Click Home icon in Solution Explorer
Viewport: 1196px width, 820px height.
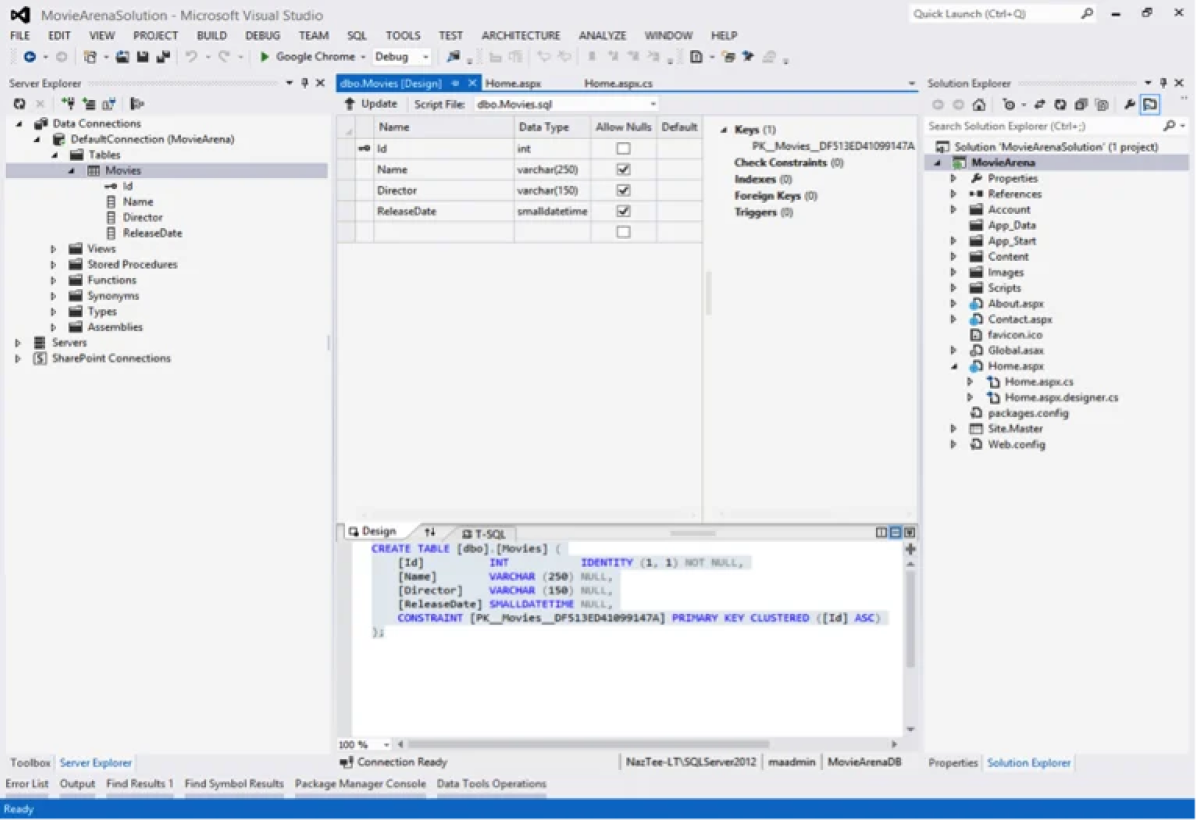pyautogui.click(x=979, y=105)
